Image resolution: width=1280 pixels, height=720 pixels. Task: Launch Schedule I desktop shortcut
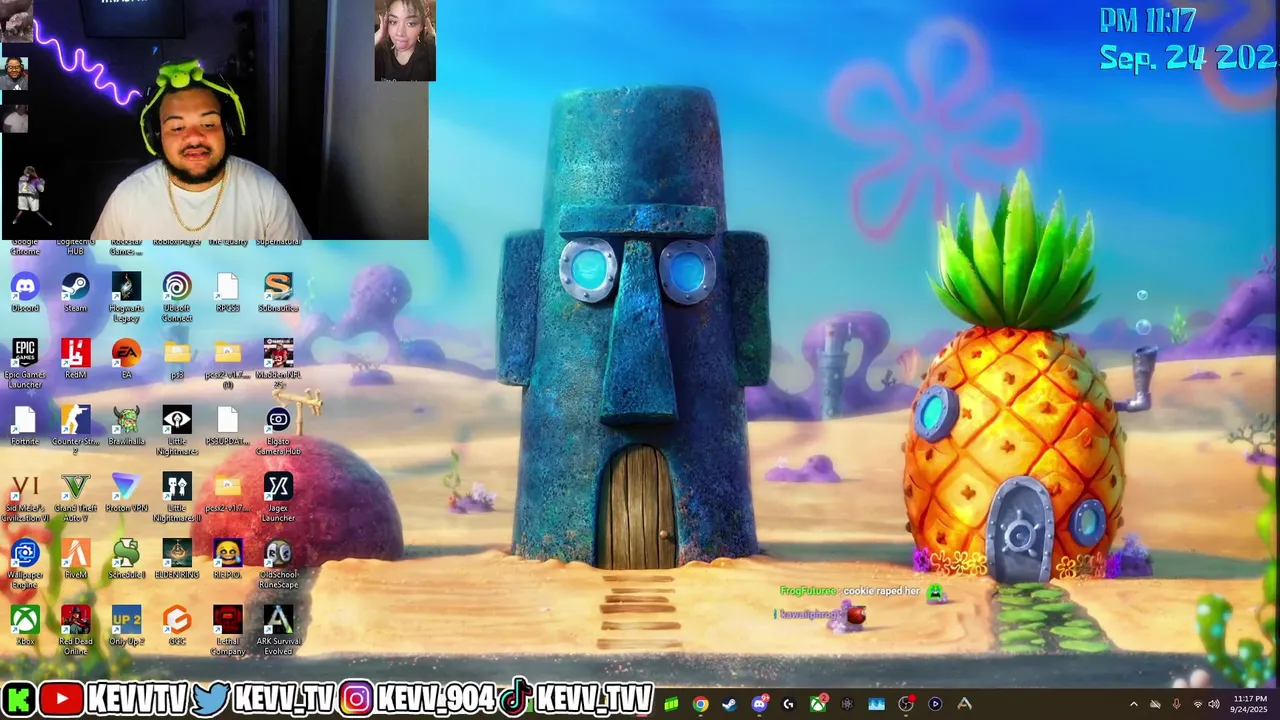point(126,559)
